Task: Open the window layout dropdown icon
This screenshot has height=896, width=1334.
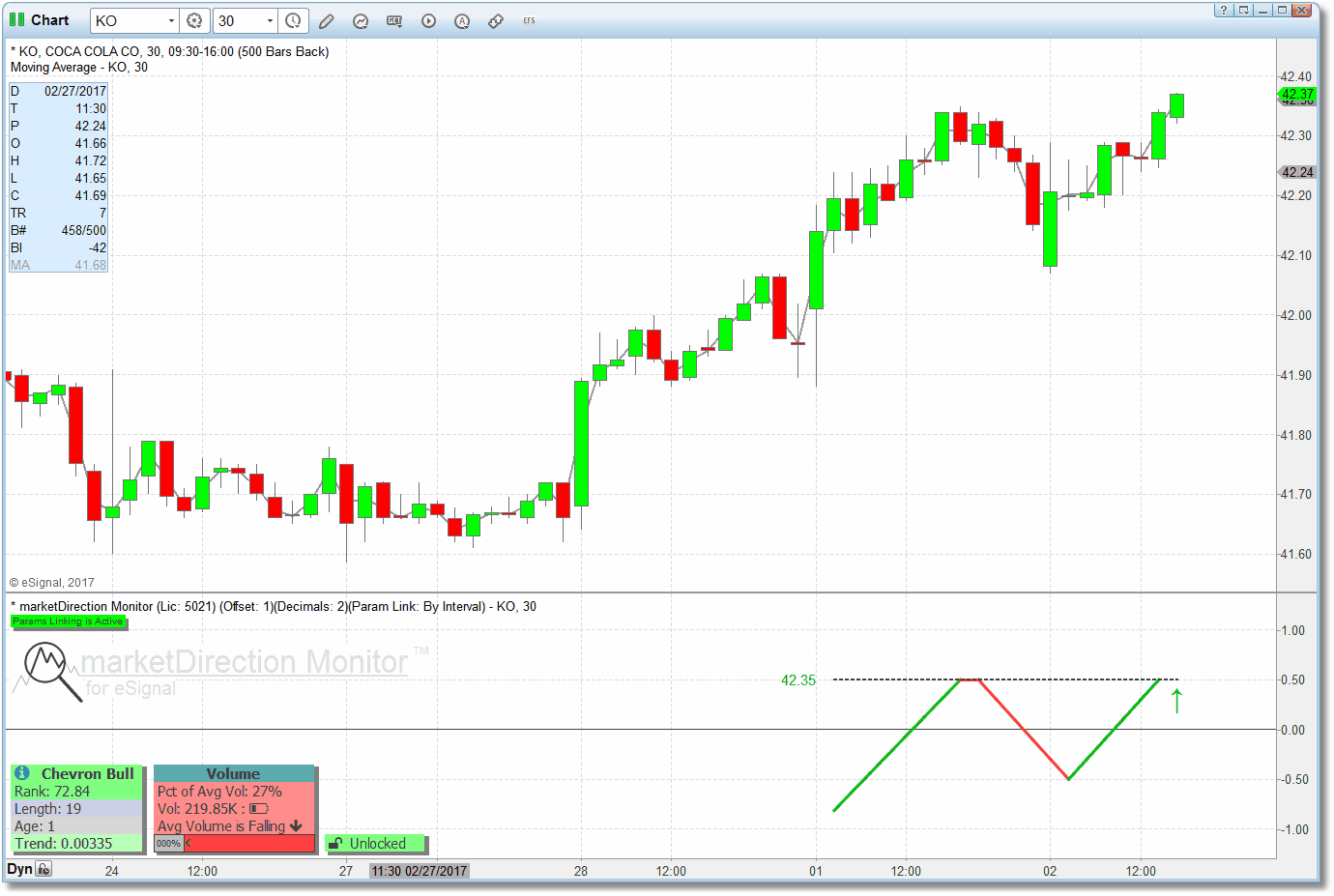Action: (x=1243, y=10)
